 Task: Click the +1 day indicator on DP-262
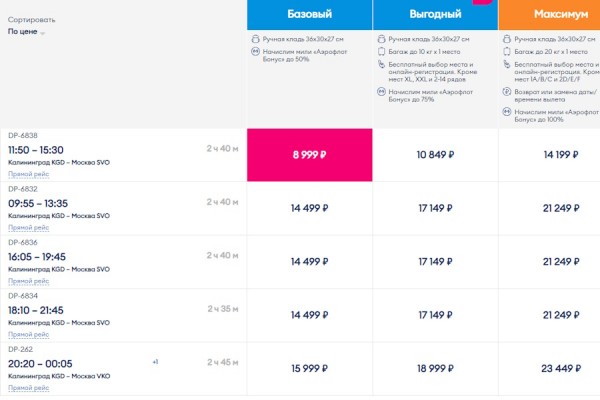[x=155, y=362]
